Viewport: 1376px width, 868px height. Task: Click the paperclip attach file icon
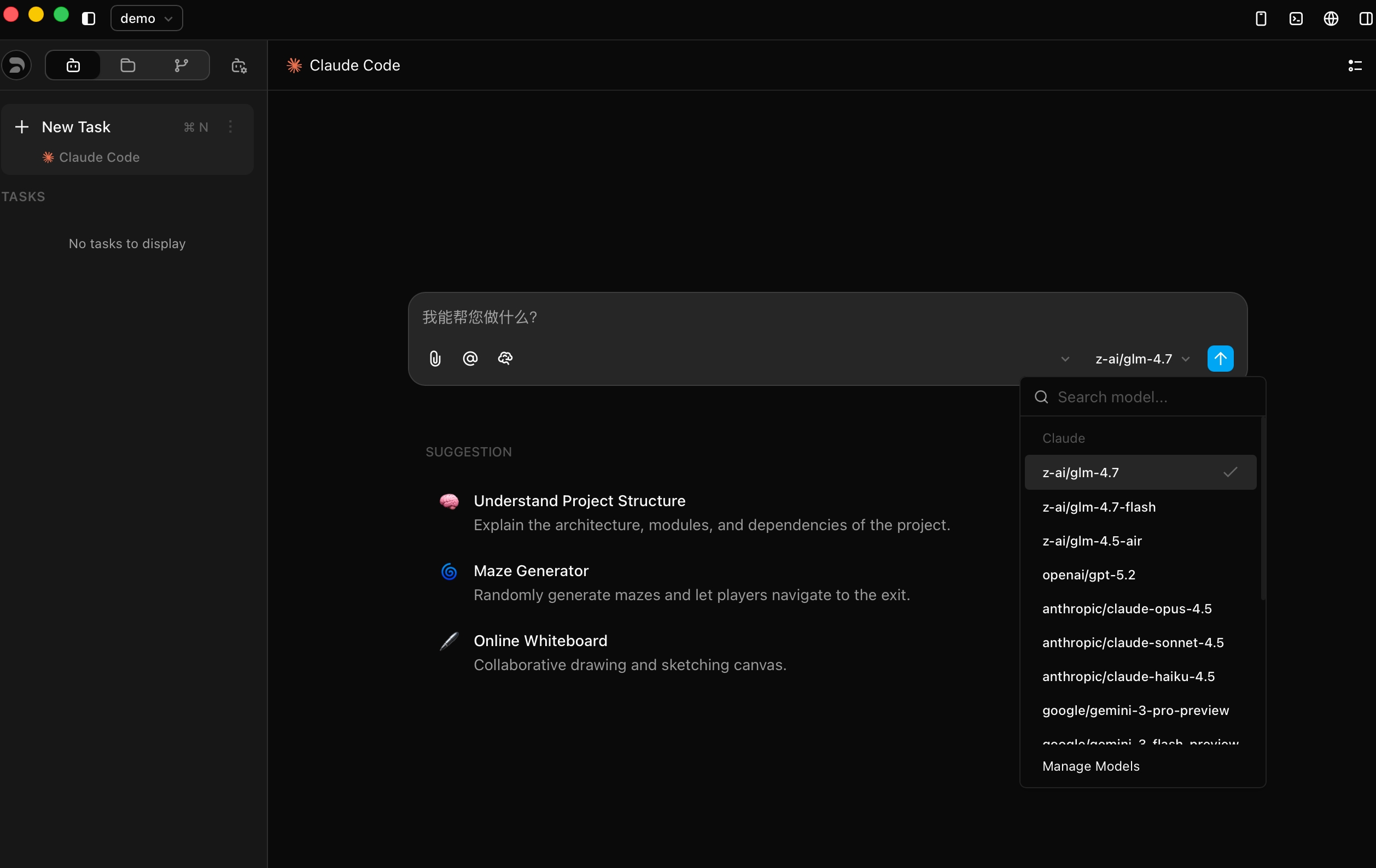click(x=435, y=359)
